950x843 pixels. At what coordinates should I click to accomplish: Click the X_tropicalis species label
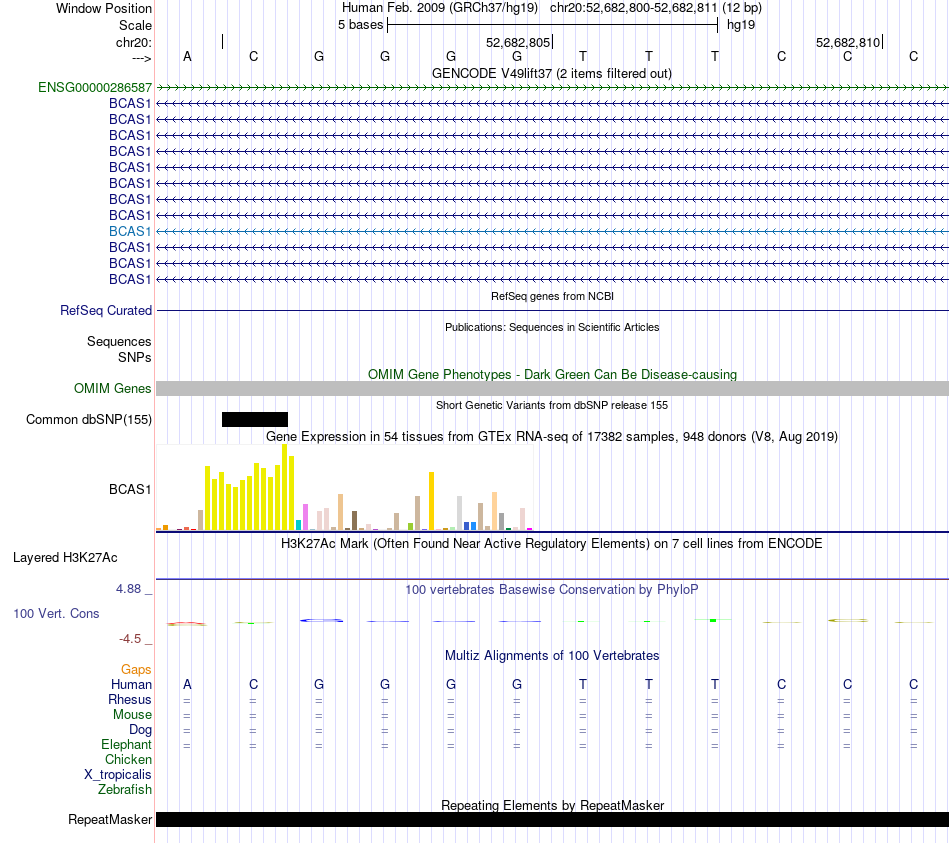[118, 775]
